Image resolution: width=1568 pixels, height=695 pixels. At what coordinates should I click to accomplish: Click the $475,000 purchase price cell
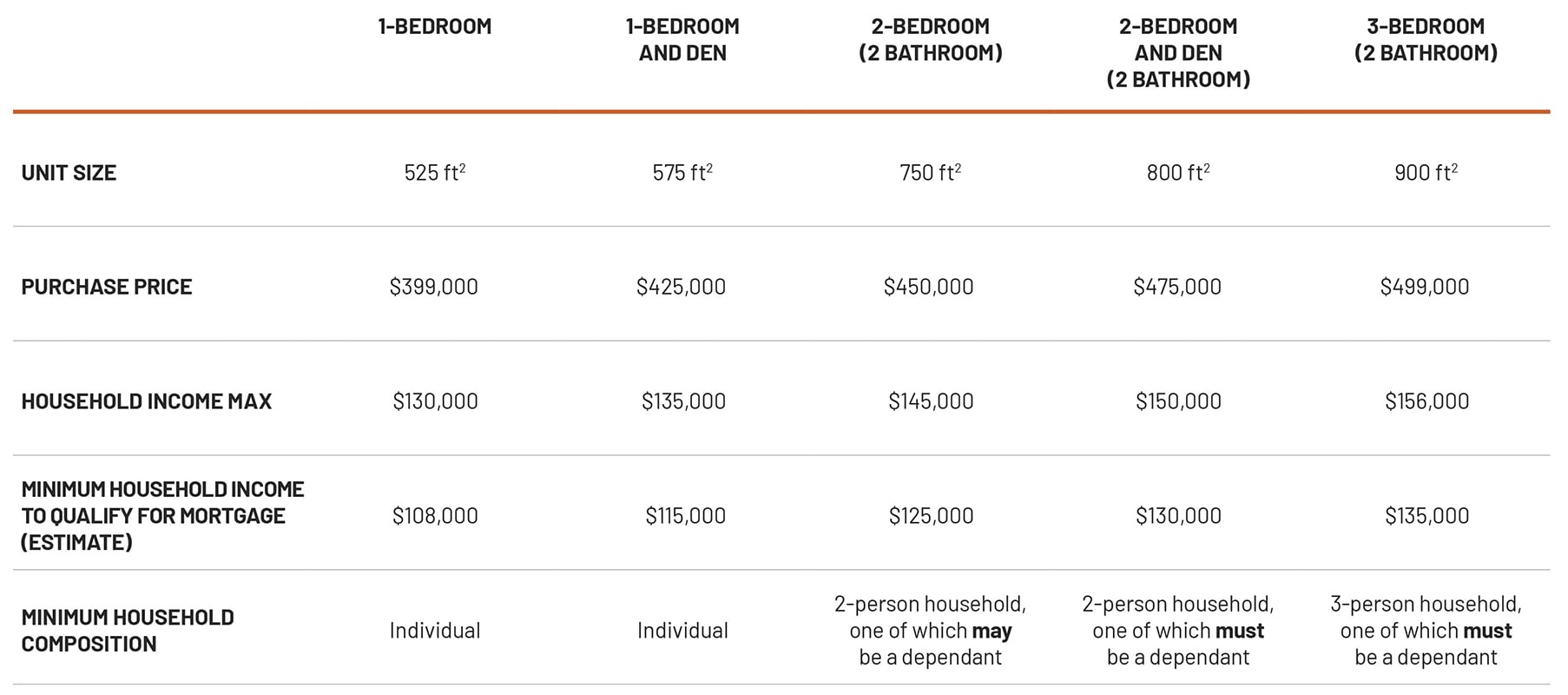(x=1176, y=287)
